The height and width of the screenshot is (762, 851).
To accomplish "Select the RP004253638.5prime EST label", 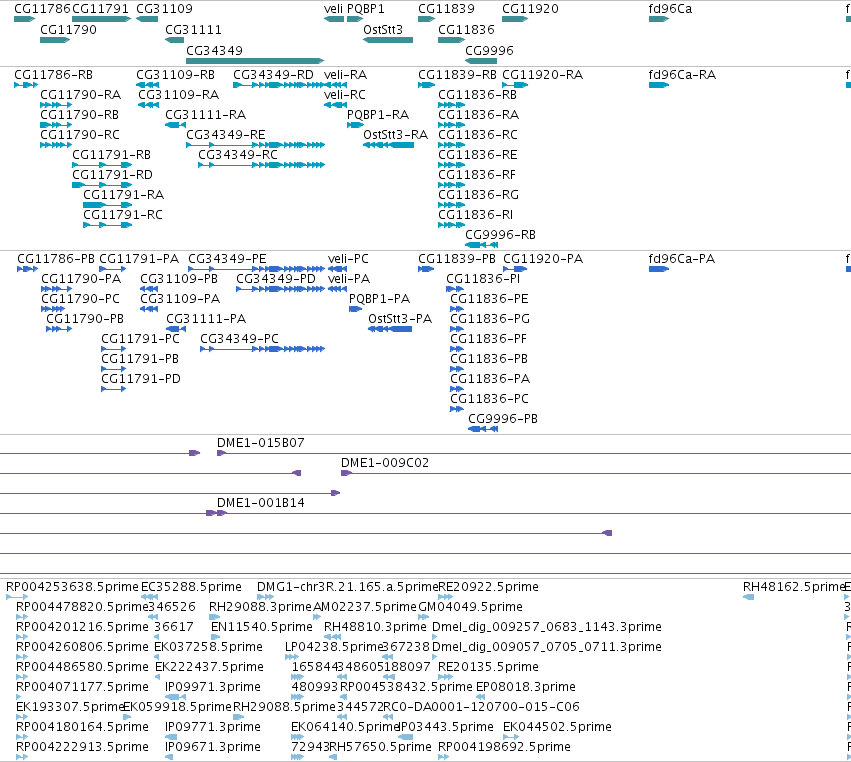I will [72, 587].
